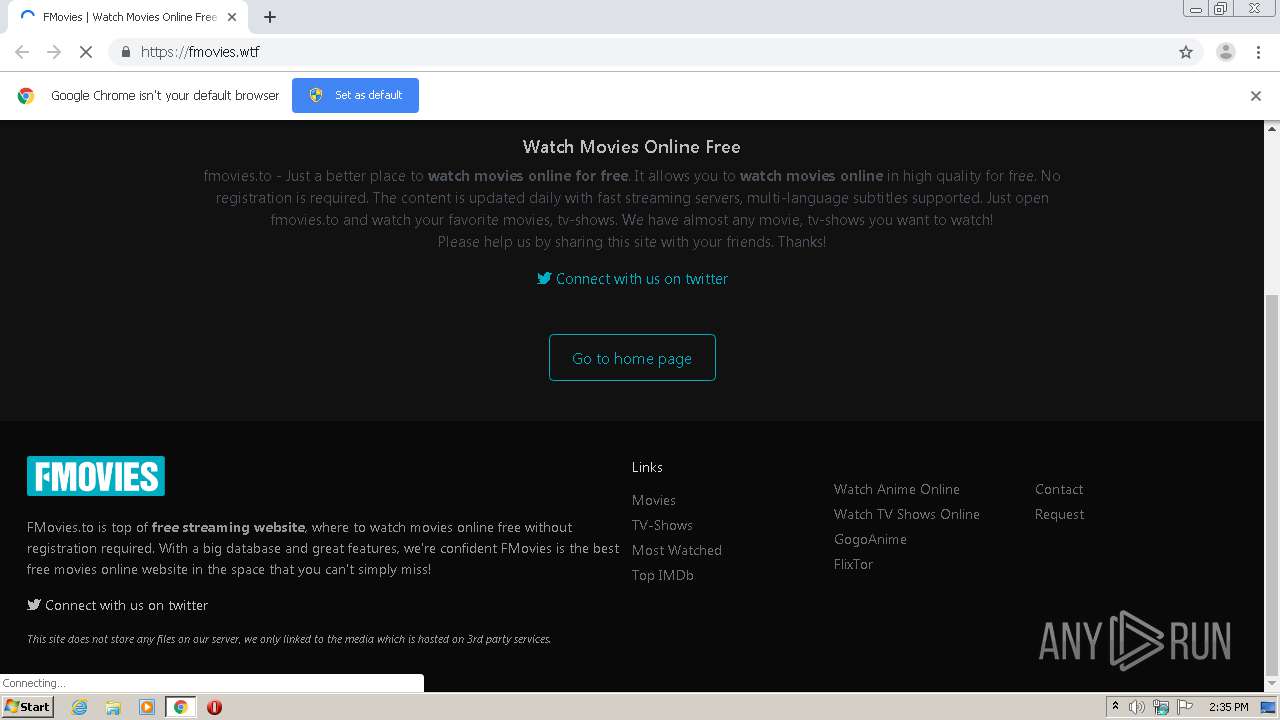Select the FMovies browser tab
This screenshot has width=1280, height=720.
[x=127, y=17]
